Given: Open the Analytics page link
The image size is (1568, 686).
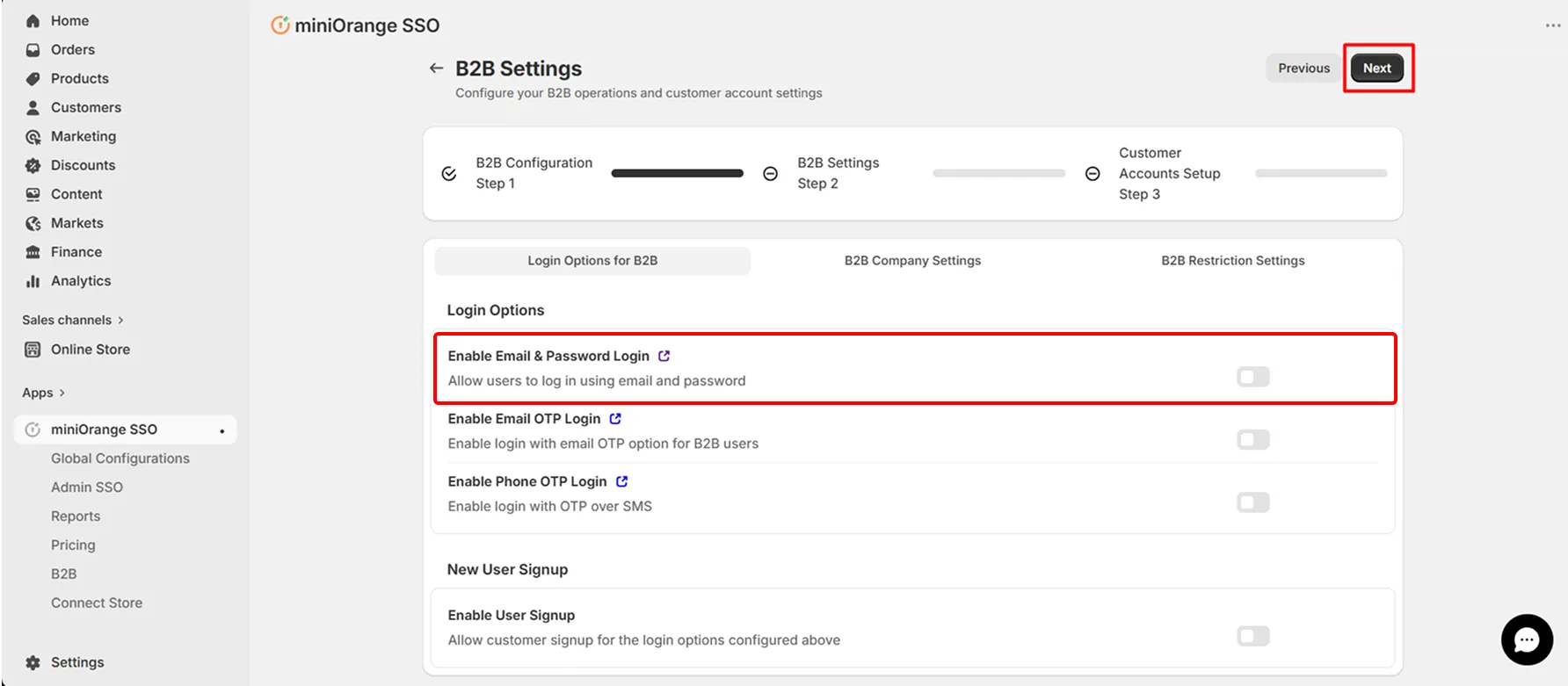Looking at the screenshot, I should [x=81, y=281].
